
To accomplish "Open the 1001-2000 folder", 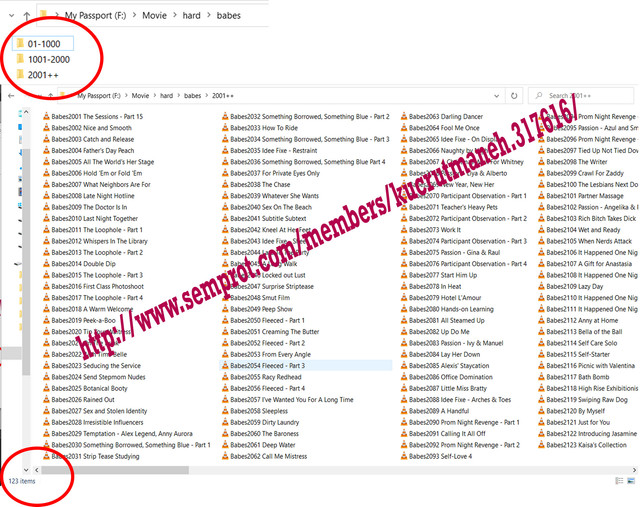I will click(x=43, y=60).
